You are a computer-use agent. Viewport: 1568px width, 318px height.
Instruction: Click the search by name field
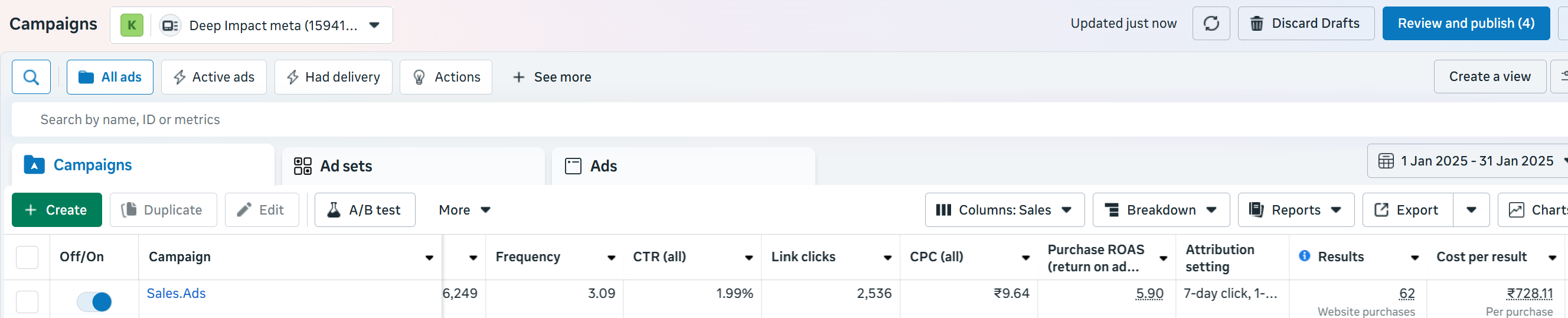pos(426,120)
